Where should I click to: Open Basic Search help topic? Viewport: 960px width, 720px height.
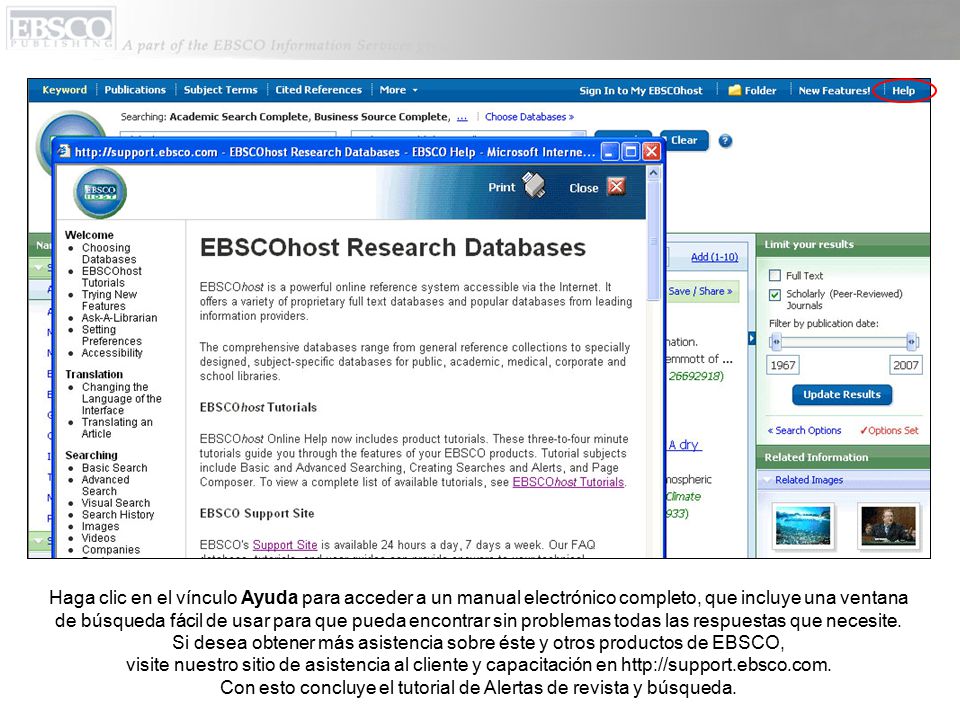114,468
